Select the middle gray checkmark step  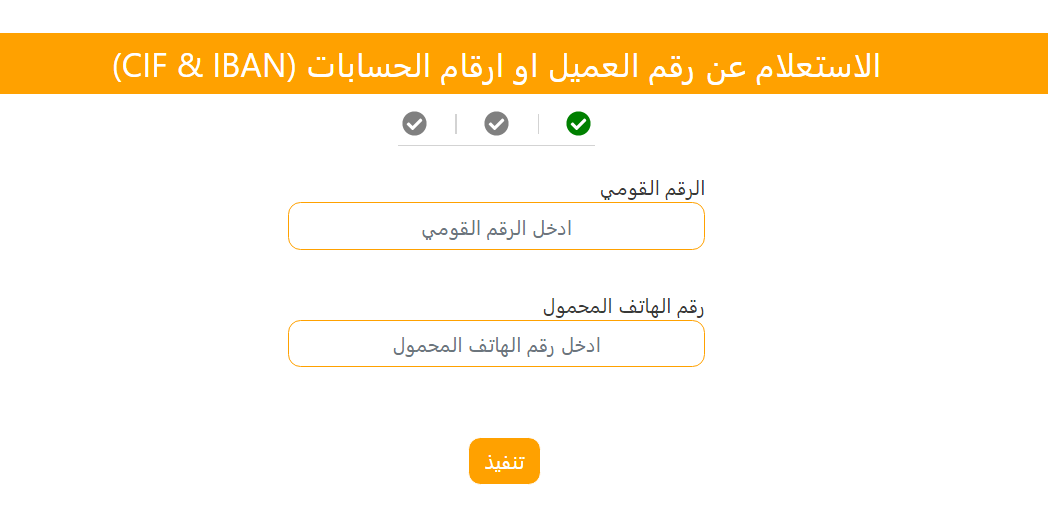tap(496, 123)
